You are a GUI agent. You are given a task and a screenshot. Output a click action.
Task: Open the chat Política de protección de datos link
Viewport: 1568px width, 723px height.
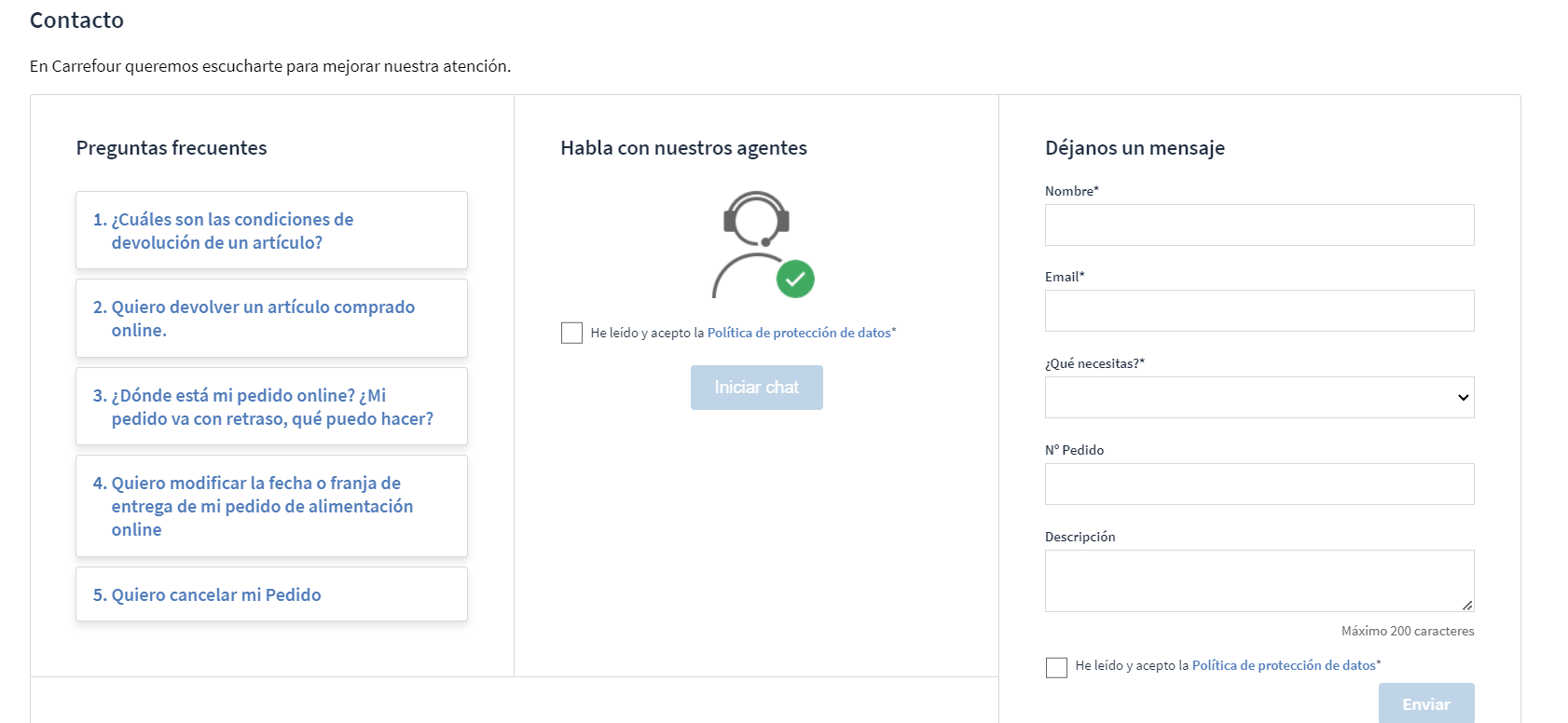coord(800,332)
